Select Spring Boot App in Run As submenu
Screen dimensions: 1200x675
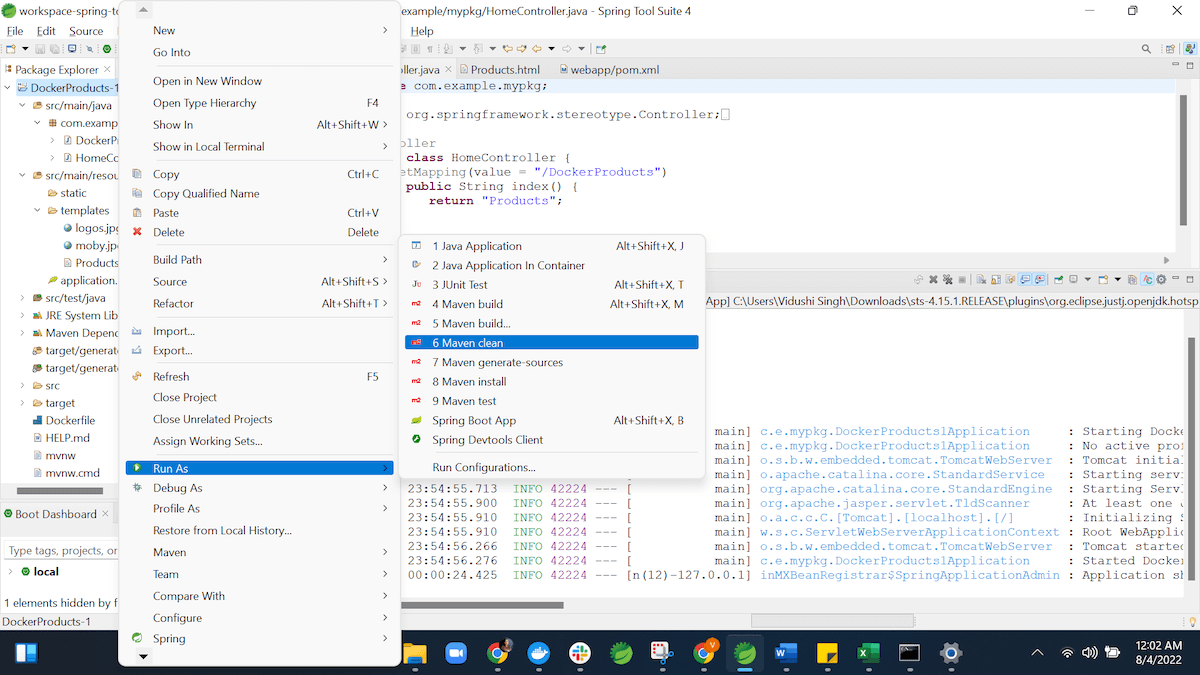pyautogui.click(x=473, y=421)
